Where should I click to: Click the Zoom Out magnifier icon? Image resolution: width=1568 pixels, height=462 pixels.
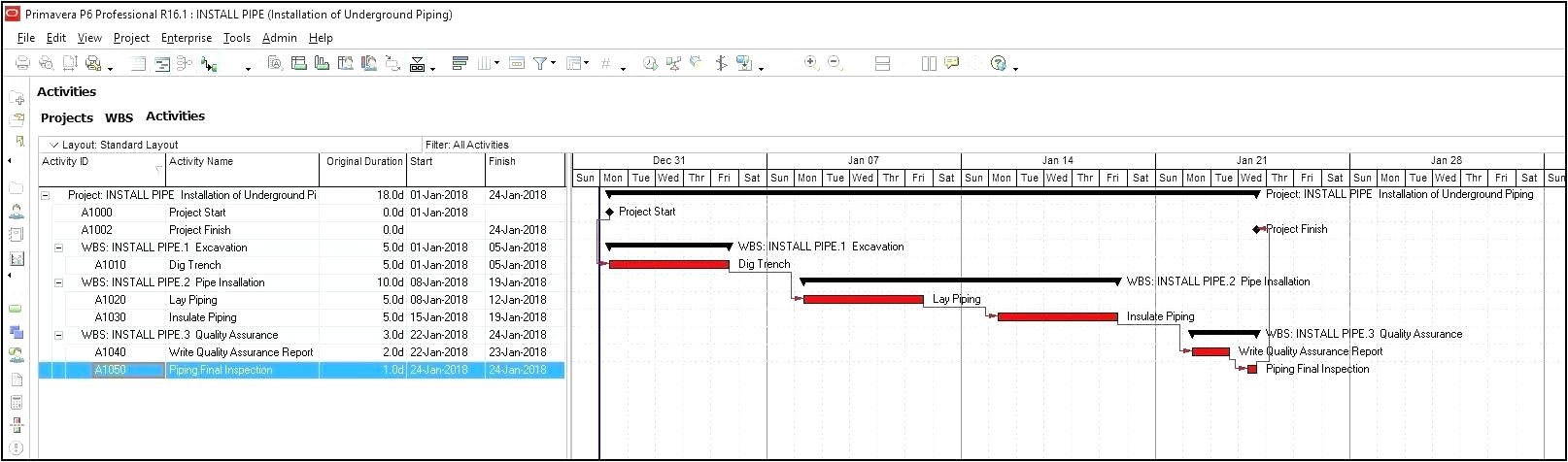[835, 63]
